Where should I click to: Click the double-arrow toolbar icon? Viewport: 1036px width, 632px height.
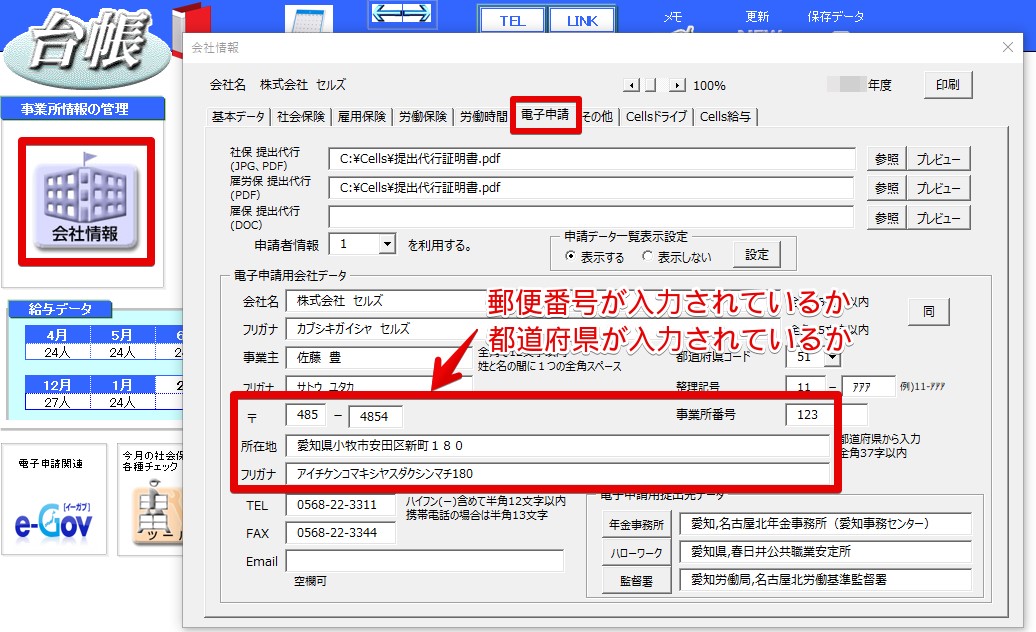click(402, 14)
